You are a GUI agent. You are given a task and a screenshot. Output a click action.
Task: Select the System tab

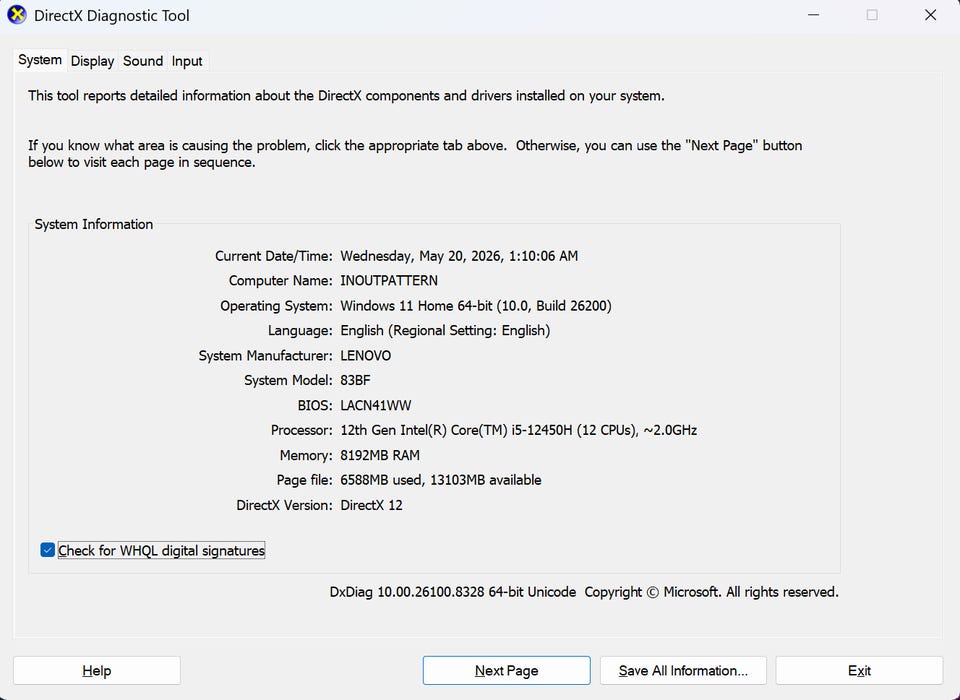pos(40,60)
